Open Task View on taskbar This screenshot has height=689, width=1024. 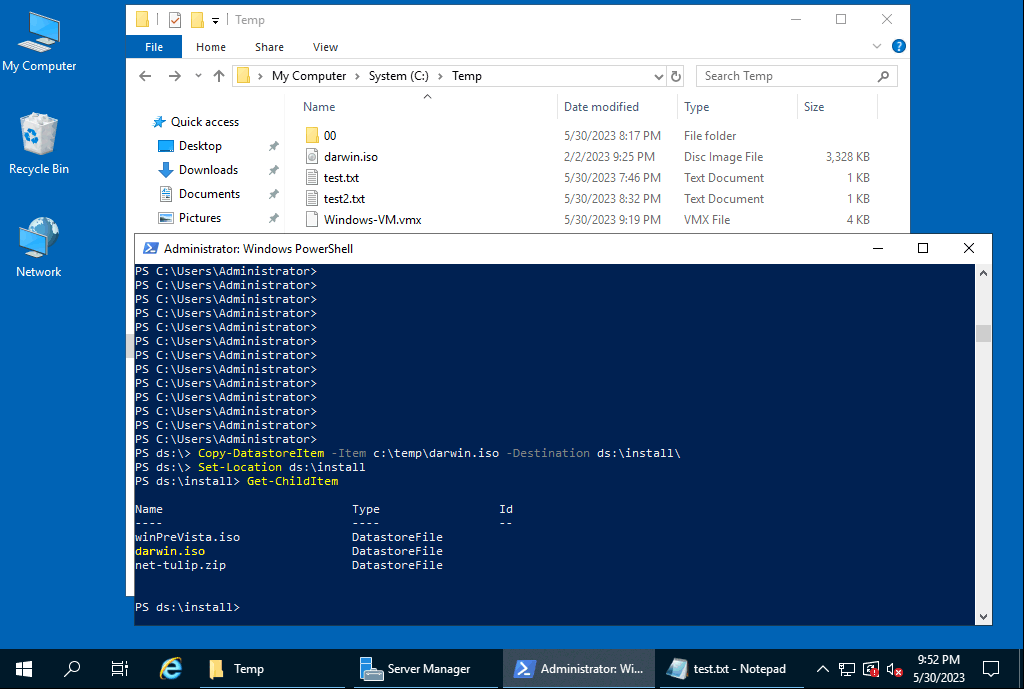point(120,669)
